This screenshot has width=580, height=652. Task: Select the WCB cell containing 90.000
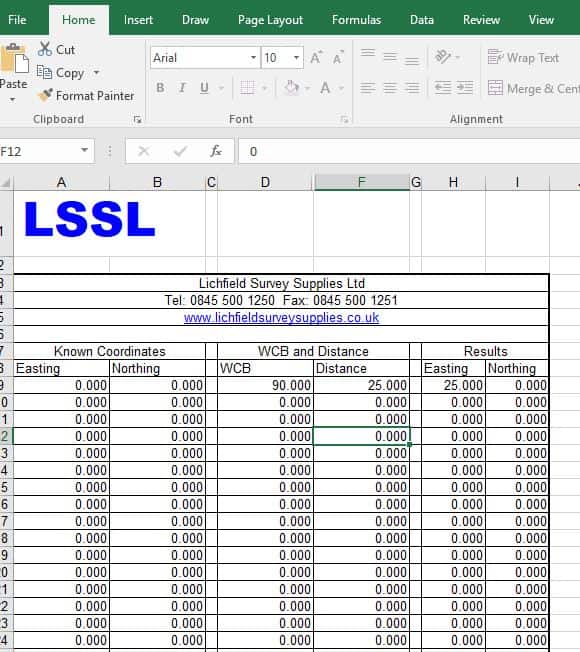coord(265,385)
